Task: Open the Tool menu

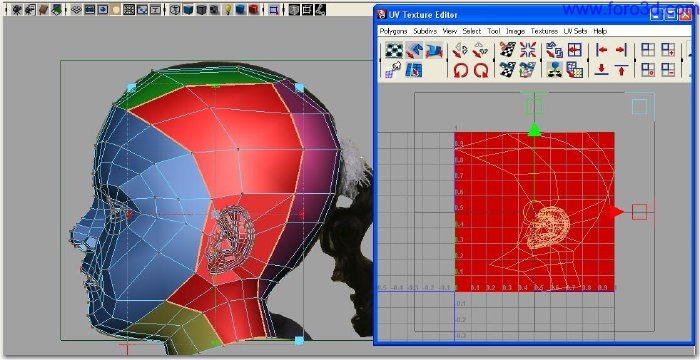Action: coord(493,31)
